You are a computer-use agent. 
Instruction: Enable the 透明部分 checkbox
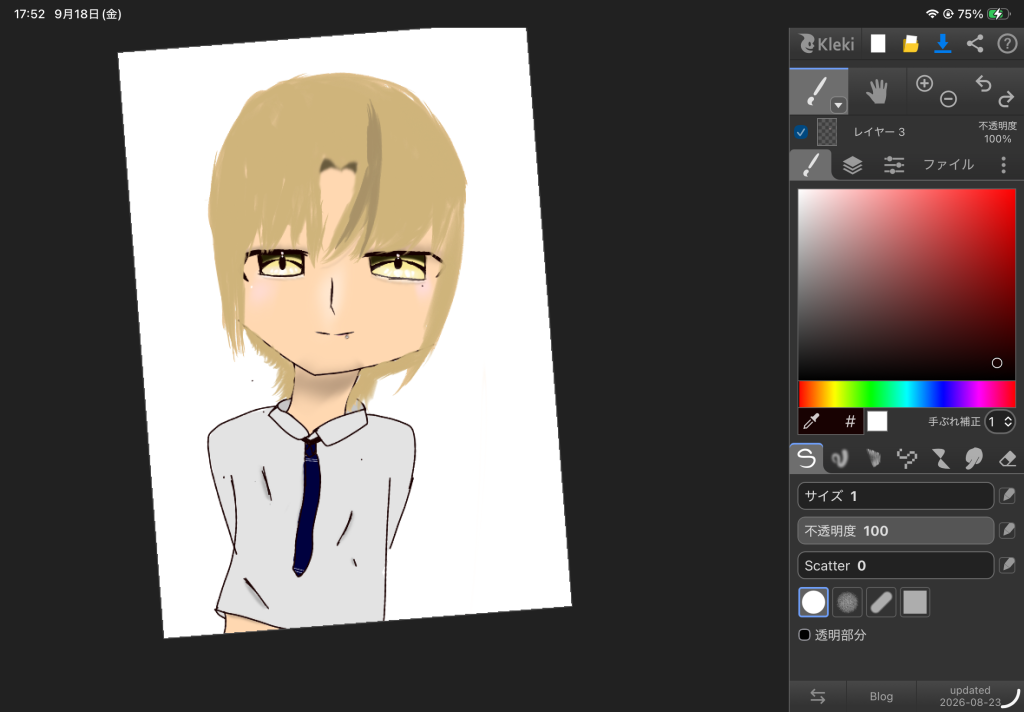805,635
